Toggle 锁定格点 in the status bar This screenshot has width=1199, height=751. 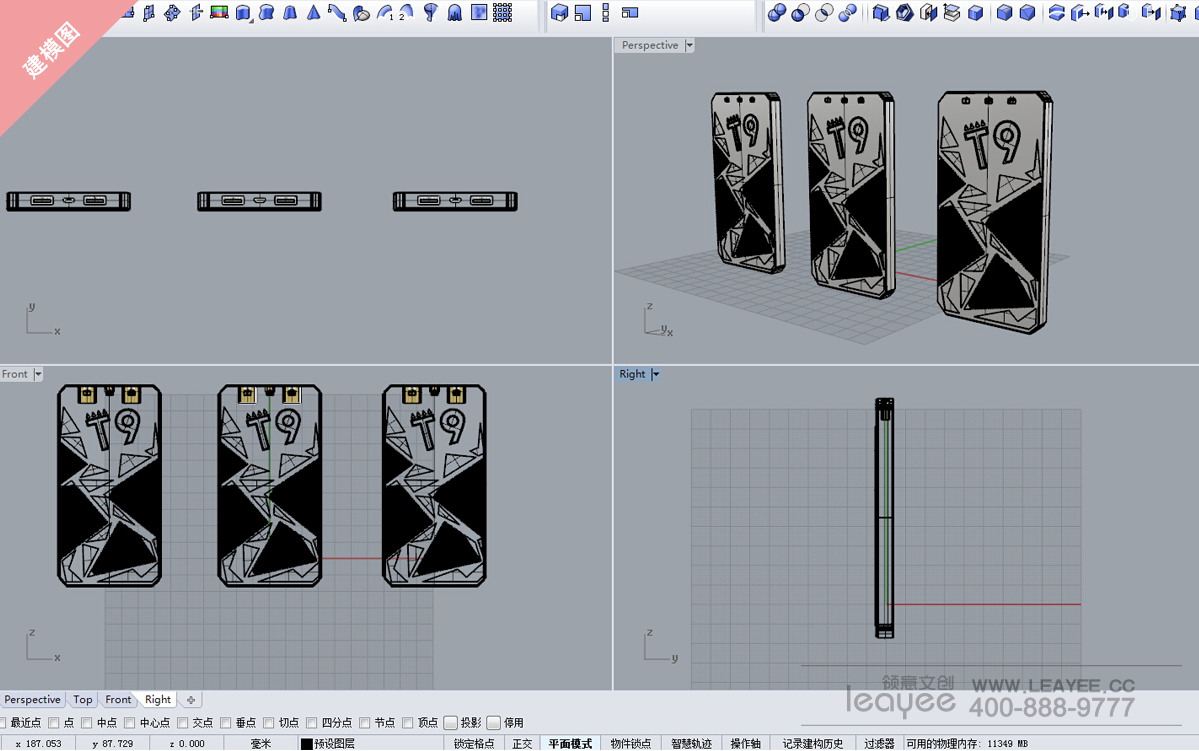(x=473, y=744)
